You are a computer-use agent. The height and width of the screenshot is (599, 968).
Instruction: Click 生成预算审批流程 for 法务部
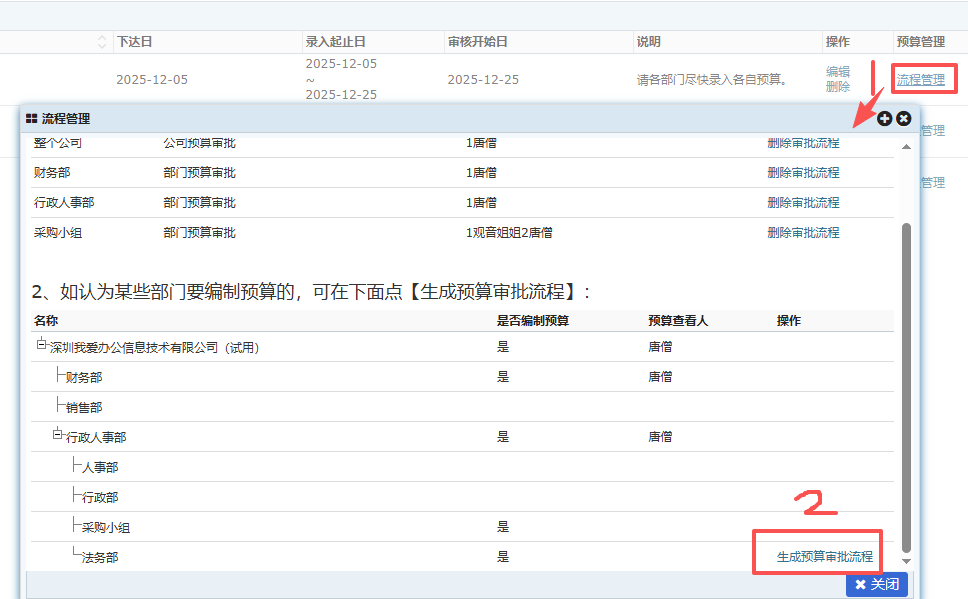click(825, 557)
